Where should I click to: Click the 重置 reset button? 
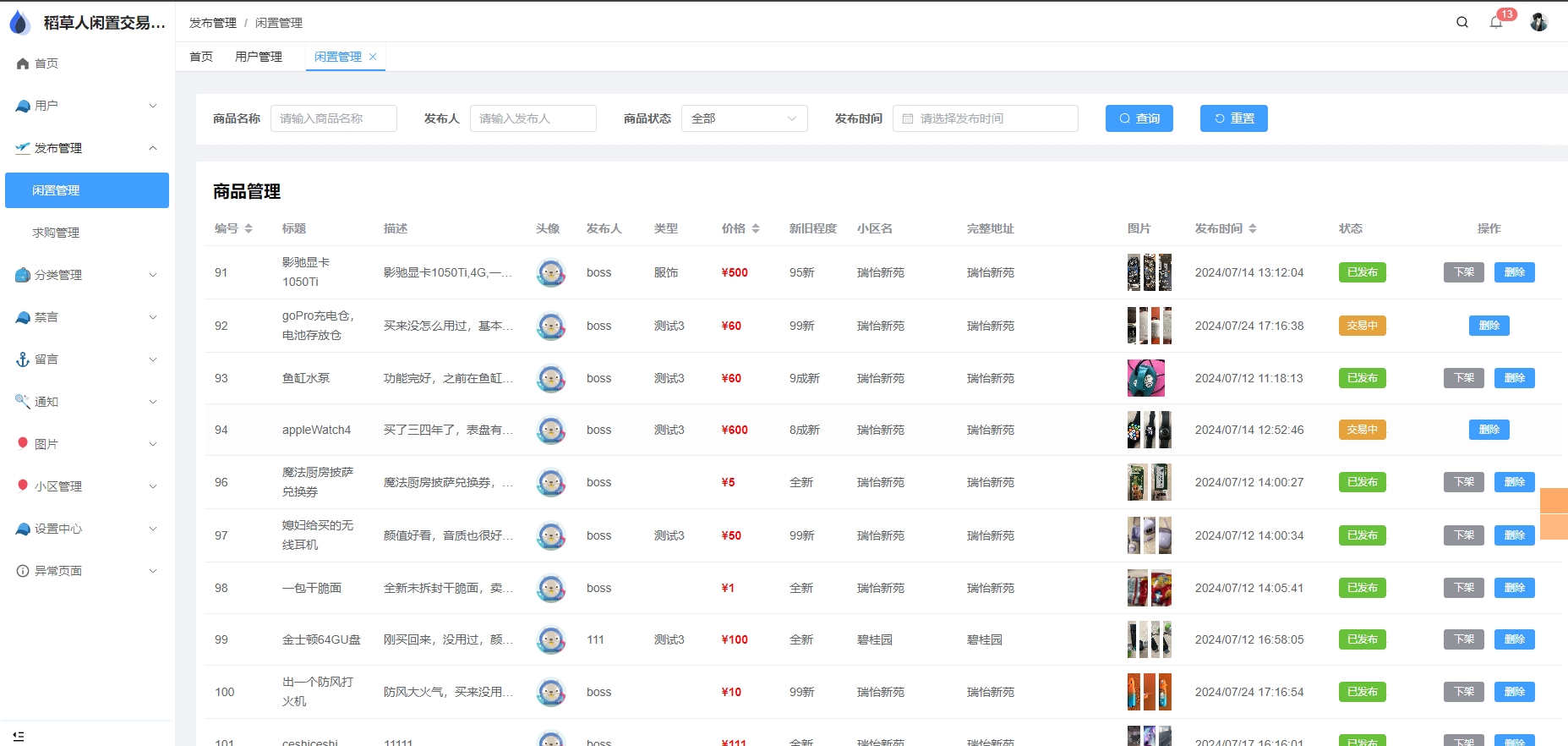click(x=1234, y=118)
